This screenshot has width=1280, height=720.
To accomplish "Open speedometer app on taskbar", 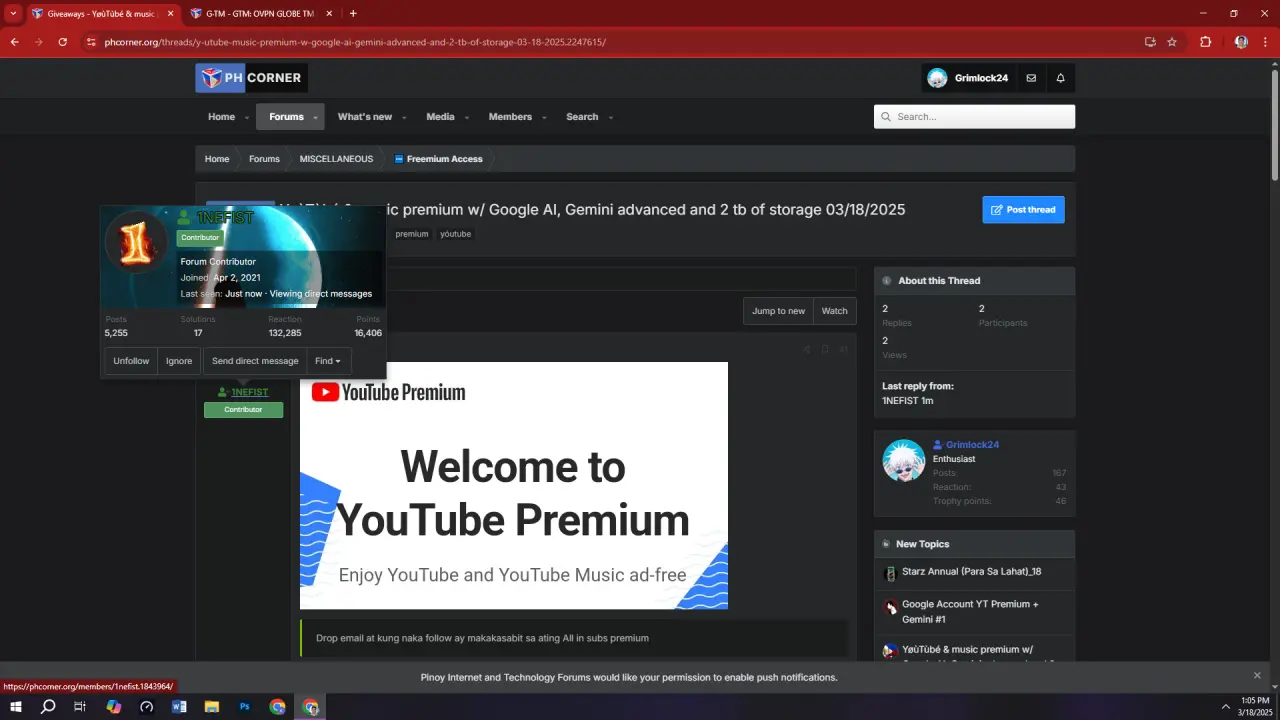I will [x=147, y=706].
